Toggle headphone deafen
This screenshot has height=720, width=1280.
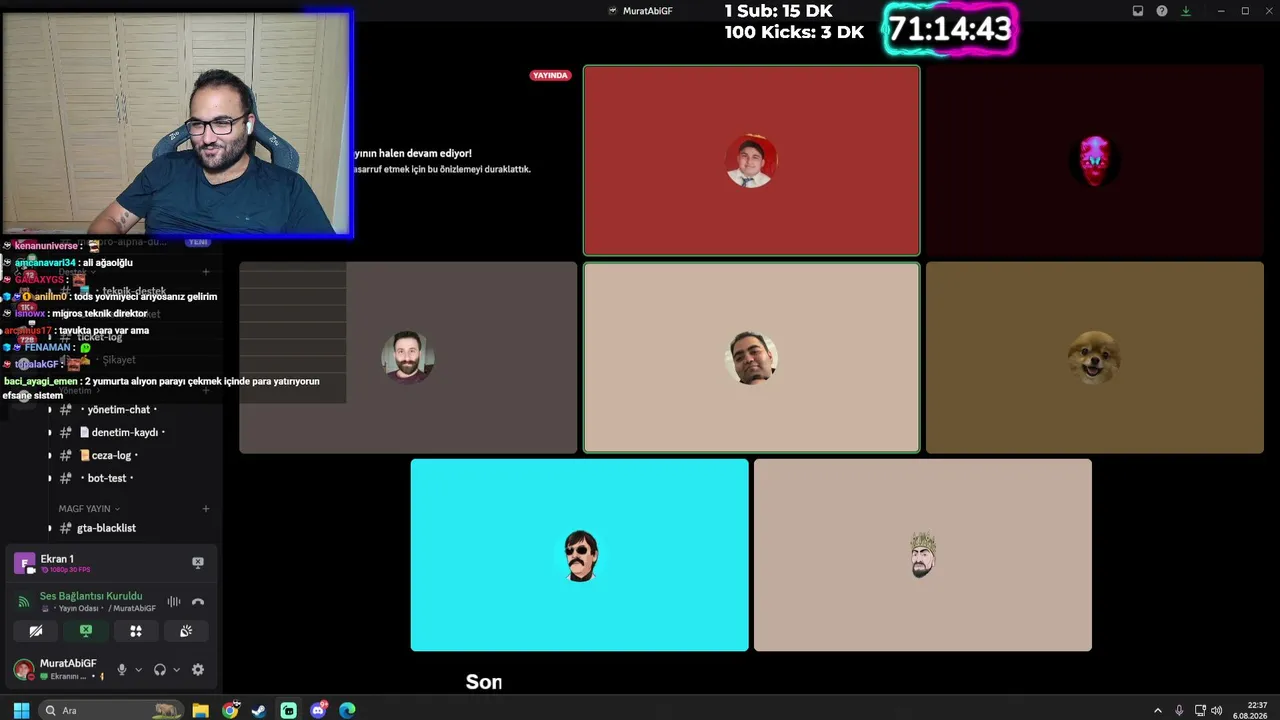[x=160, y=670]
